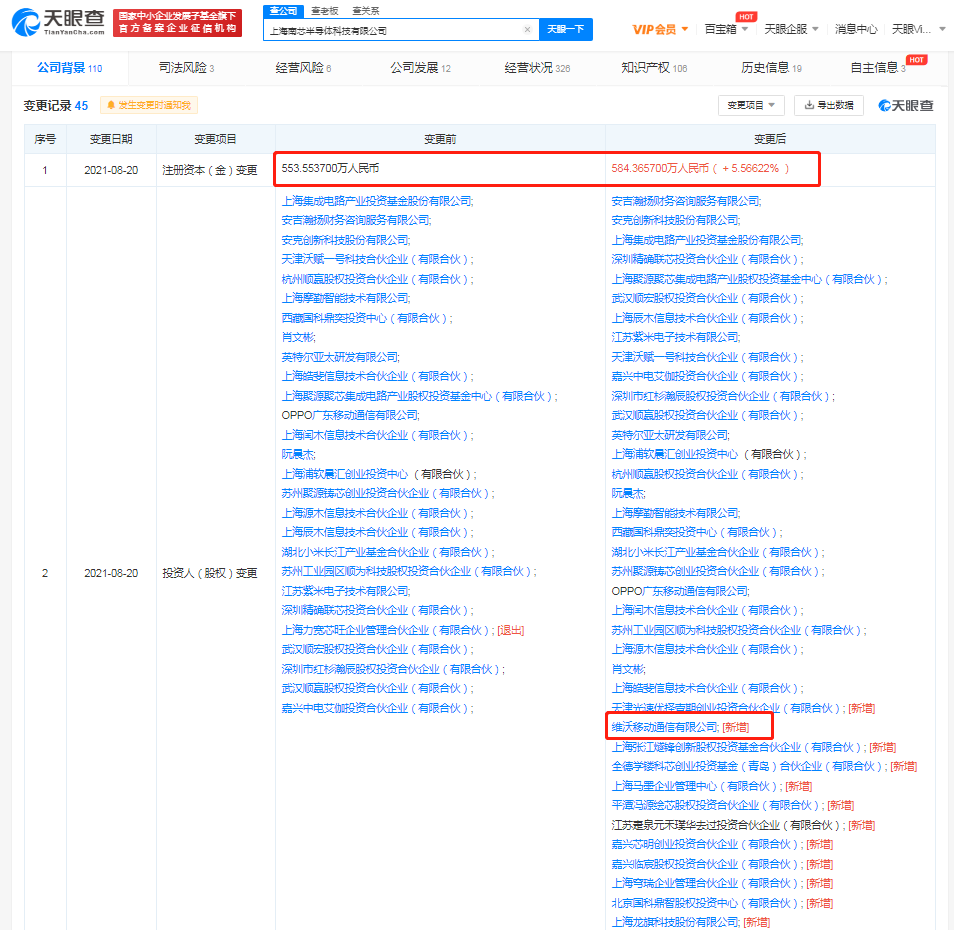Click the 变更日期 column header

click(x=111, y=139)
